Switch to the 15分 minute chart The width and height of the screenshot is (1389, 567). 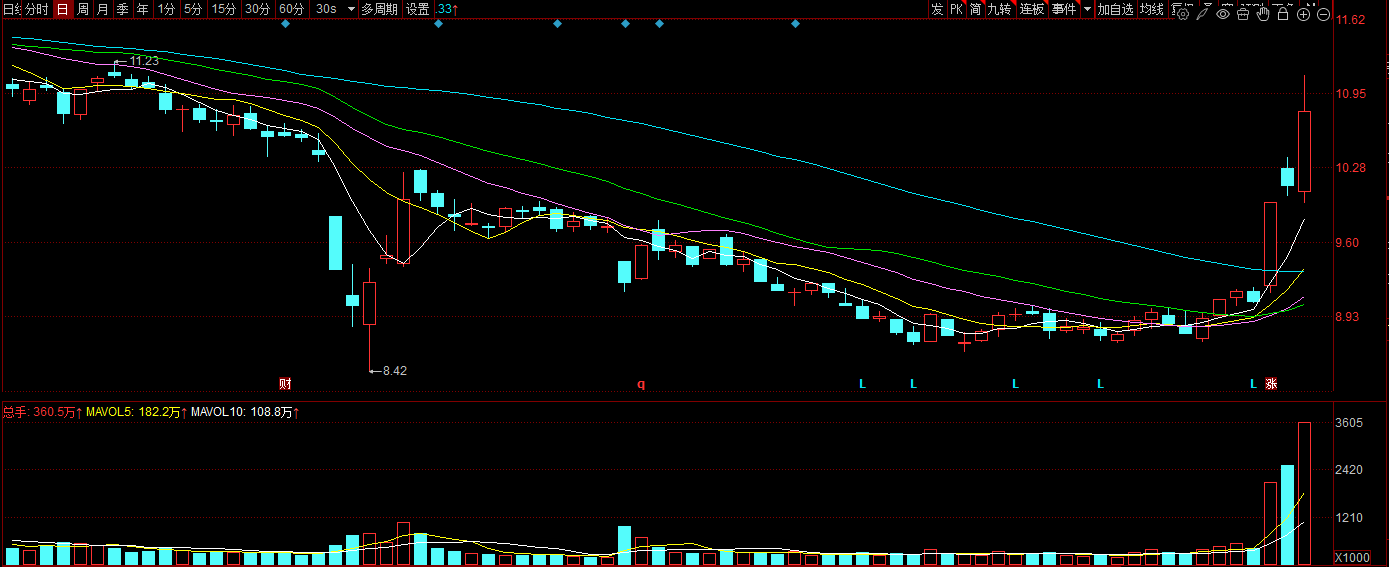pyautogui.click(x=224, y=9)
